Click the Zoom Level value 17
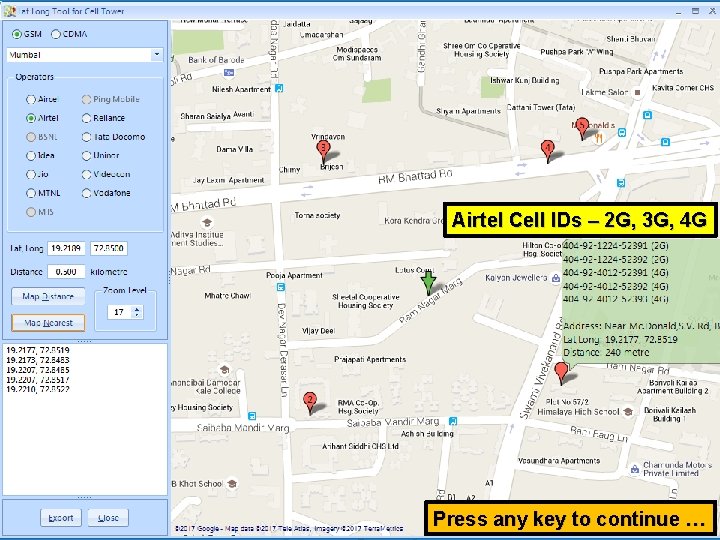720x540 pixels. (119, 312)
